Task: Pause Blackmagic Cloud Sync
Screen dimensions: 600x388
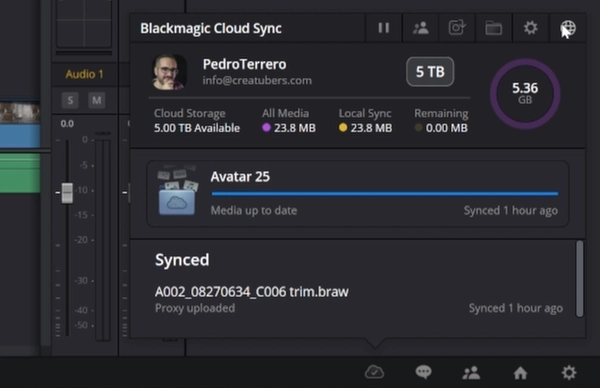Action: pyautogui.click(x=384, y=28)
